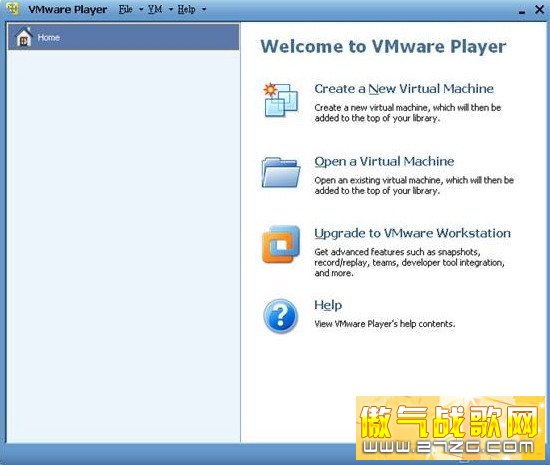This screenshot has width=550, height=465.
Task: Close the VMware Player window
Action: [539, 9]
